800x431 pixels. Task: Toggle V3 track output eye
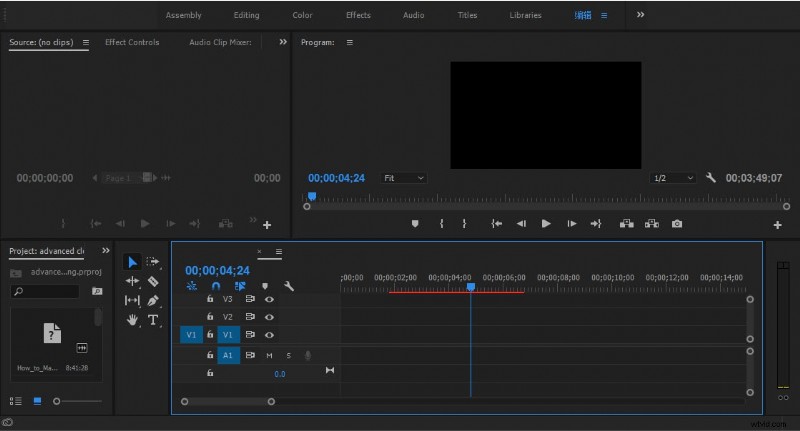pyautogui.click(x=269, y=299)
